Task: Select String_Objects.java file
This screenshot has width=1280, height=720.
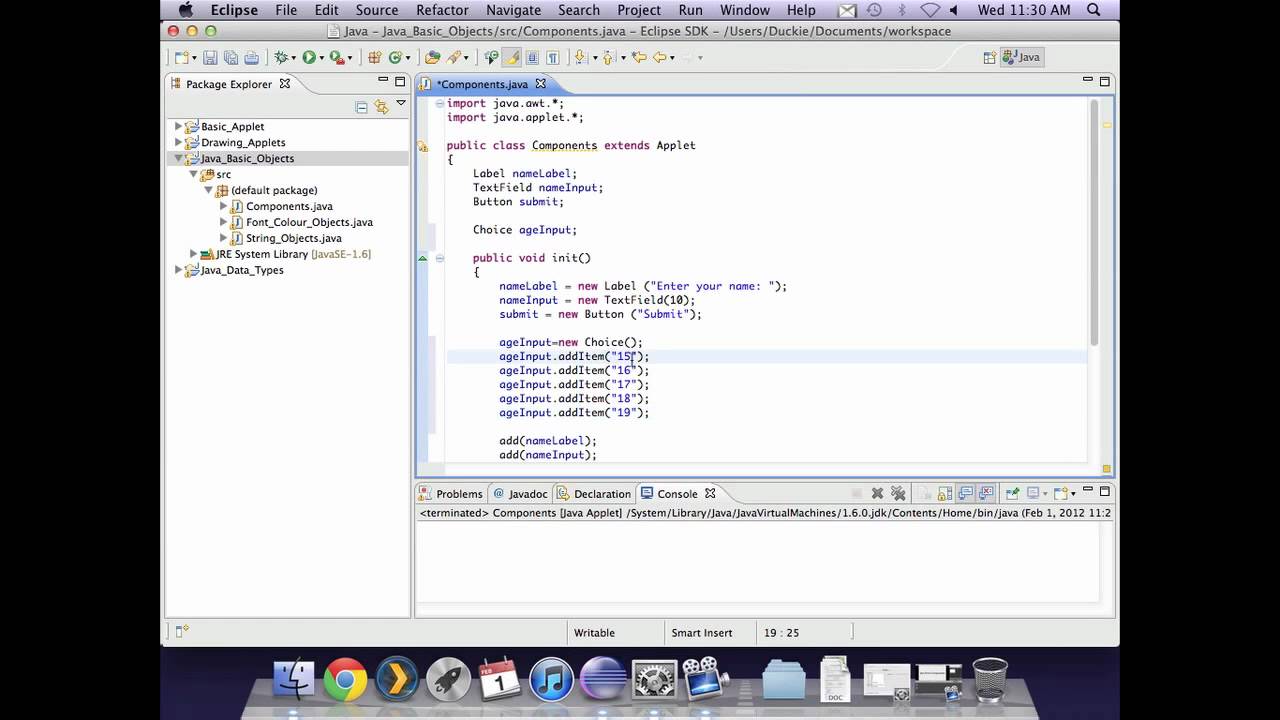Action: click(x=293, y=238)
